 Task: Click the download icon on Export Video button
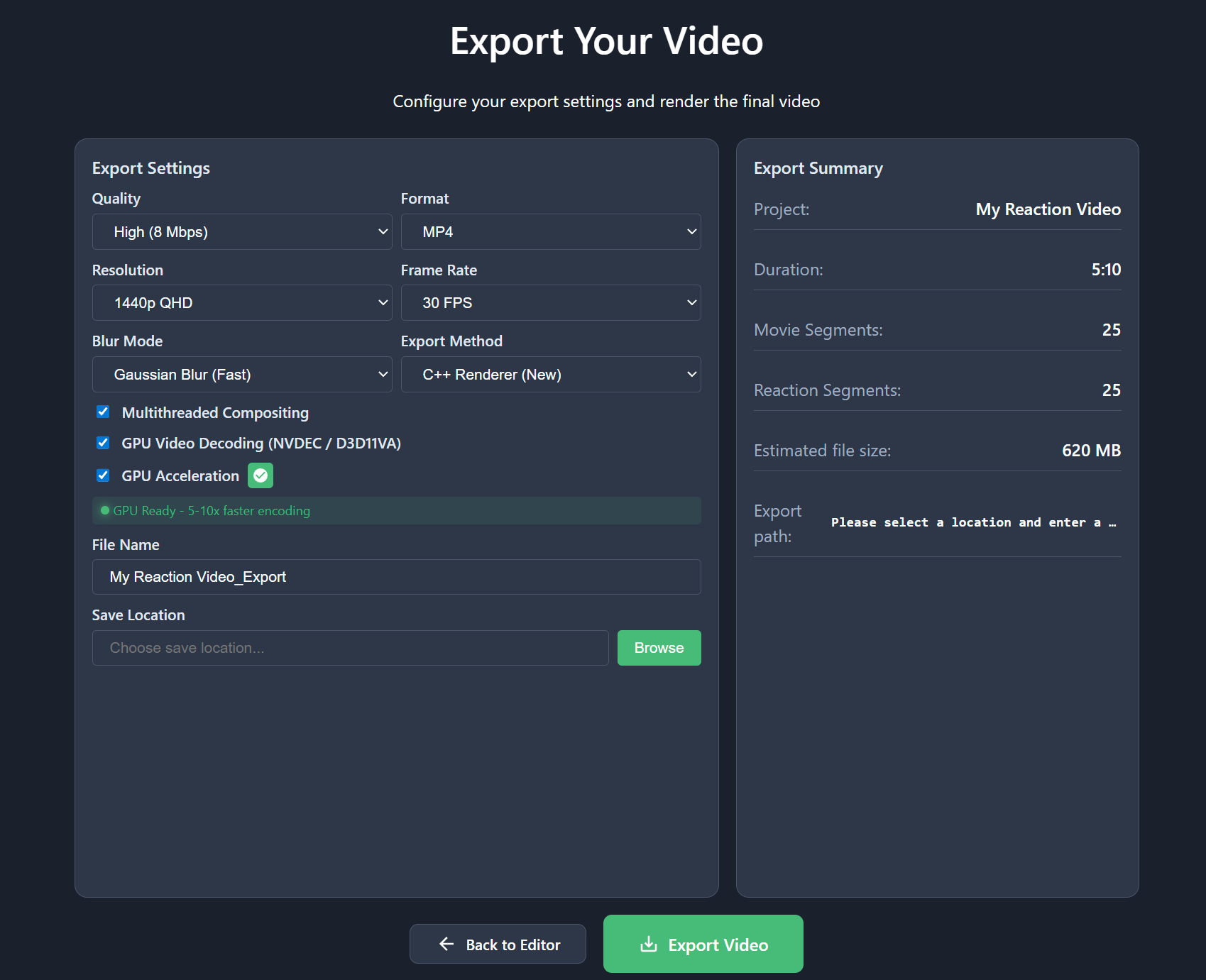pos(649,945)
